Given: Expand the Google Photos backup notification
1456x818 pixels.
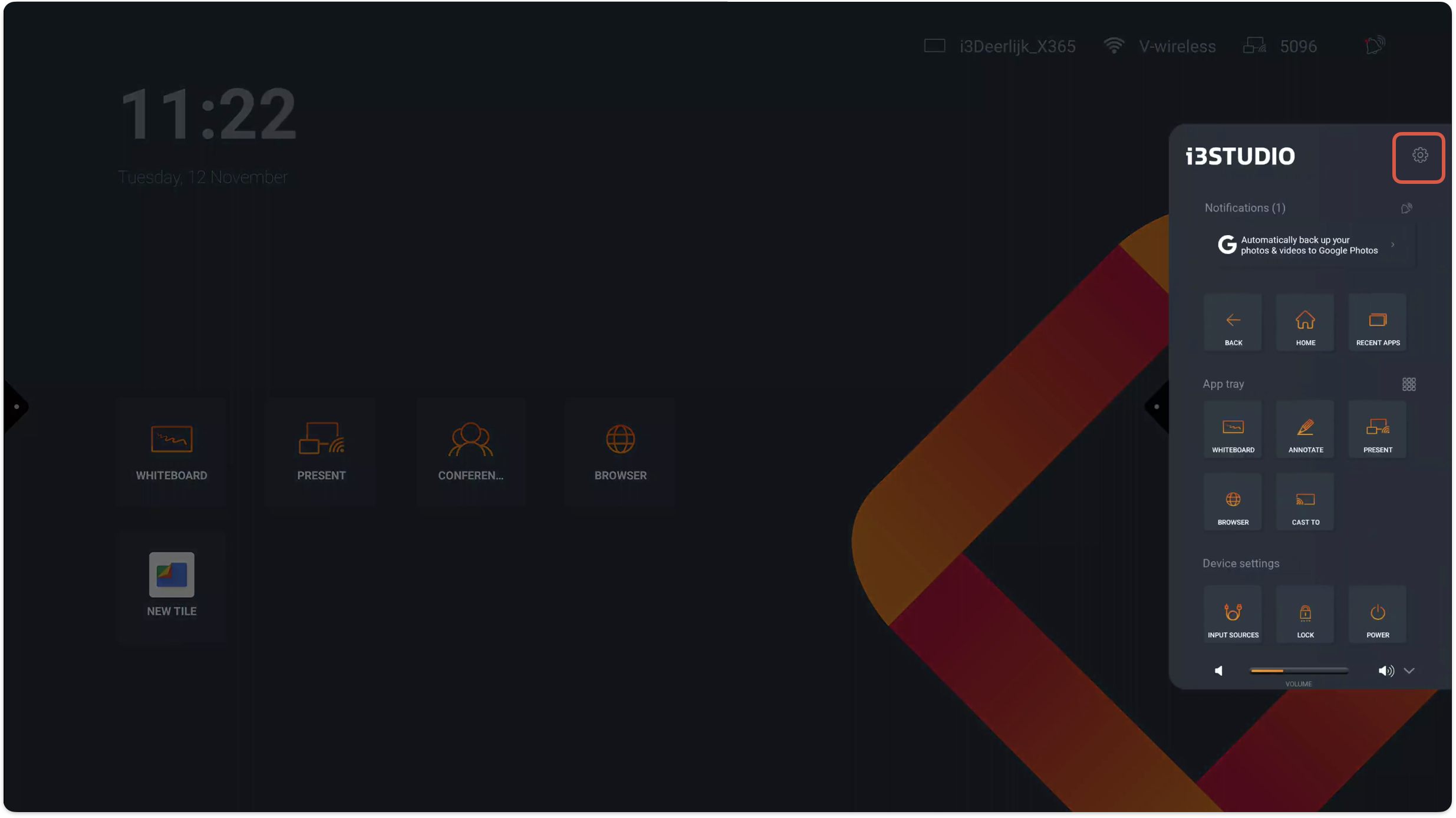Looking at the screenshot, I should click(1392, 245).
